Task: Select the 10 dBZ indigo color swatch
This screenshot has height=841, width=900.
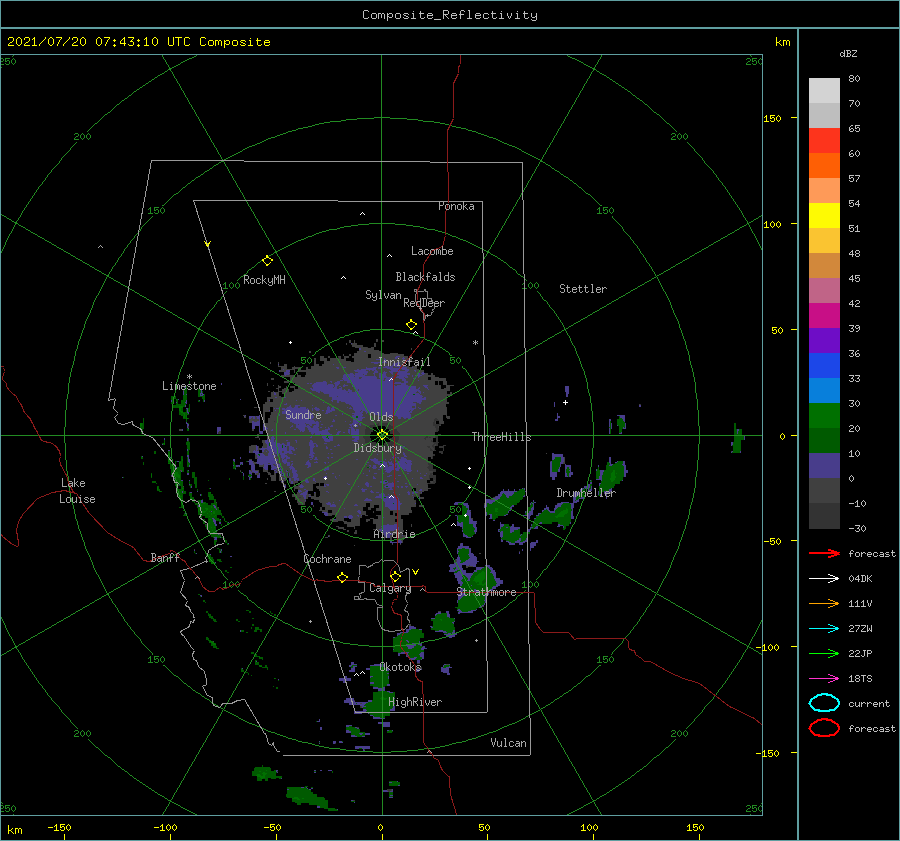Action: click(x=824, y=466)
